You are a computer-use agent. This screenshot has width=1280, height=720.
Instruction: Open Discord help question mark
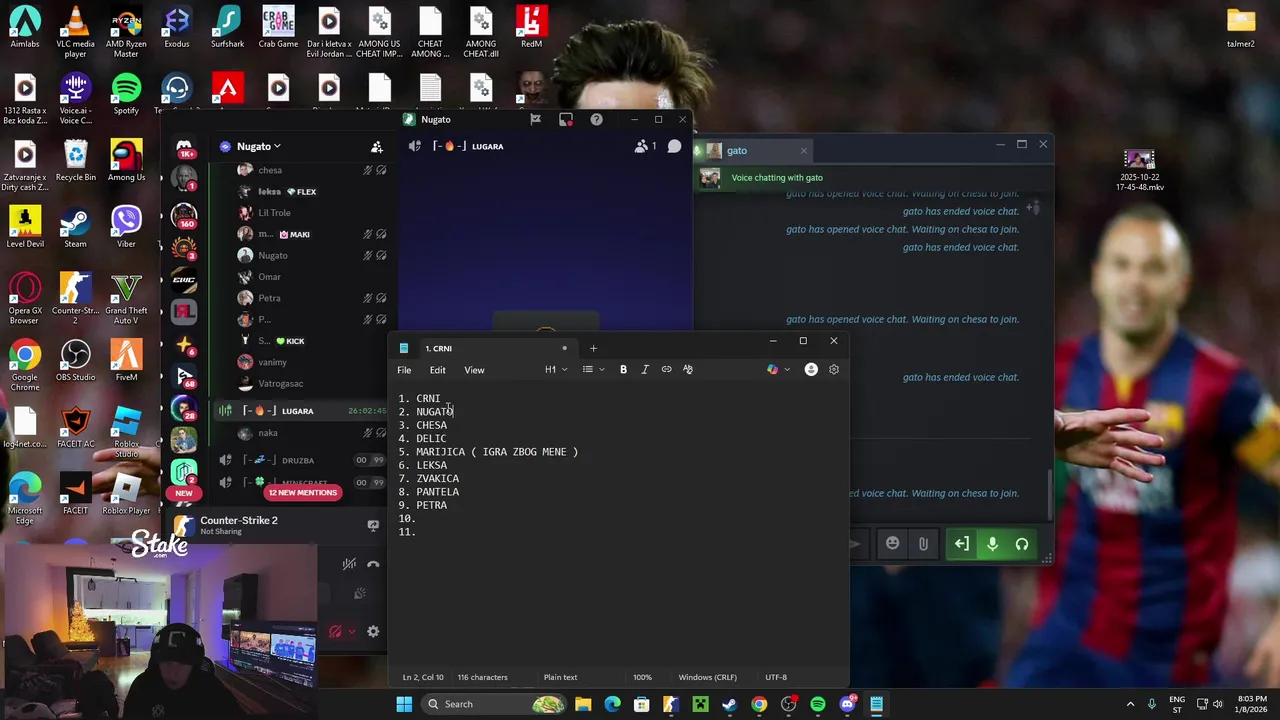tap(597, 119)
